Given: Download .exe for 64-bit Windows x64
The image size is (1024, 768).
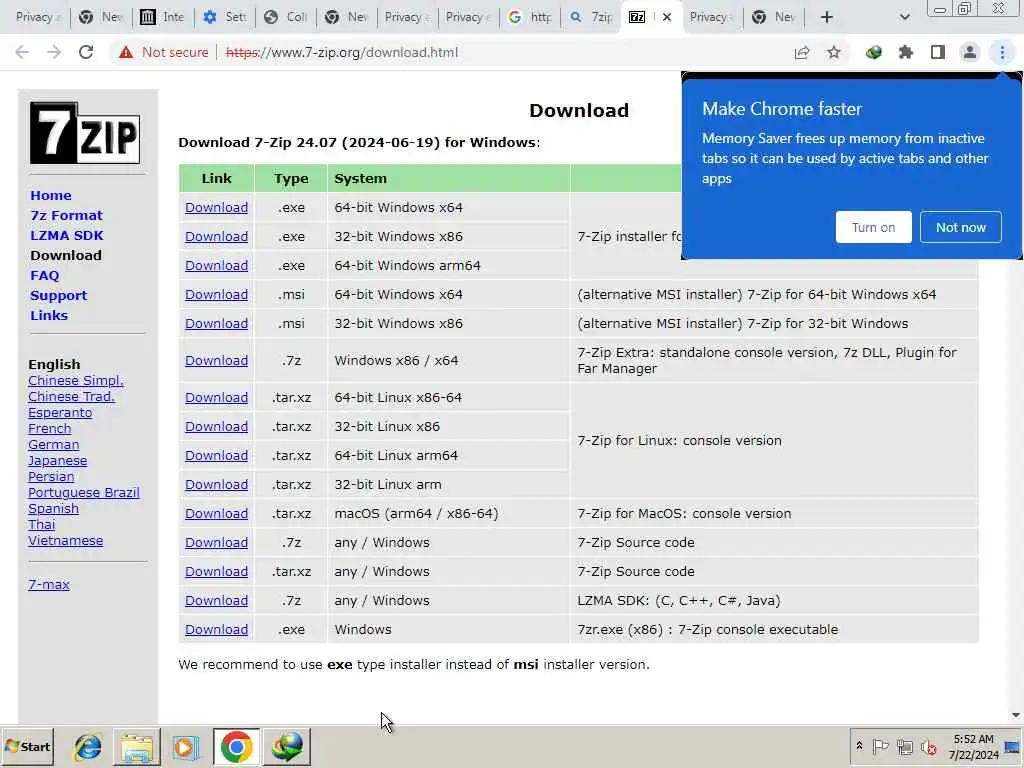Looking at the screenshot, I should 216,208.
